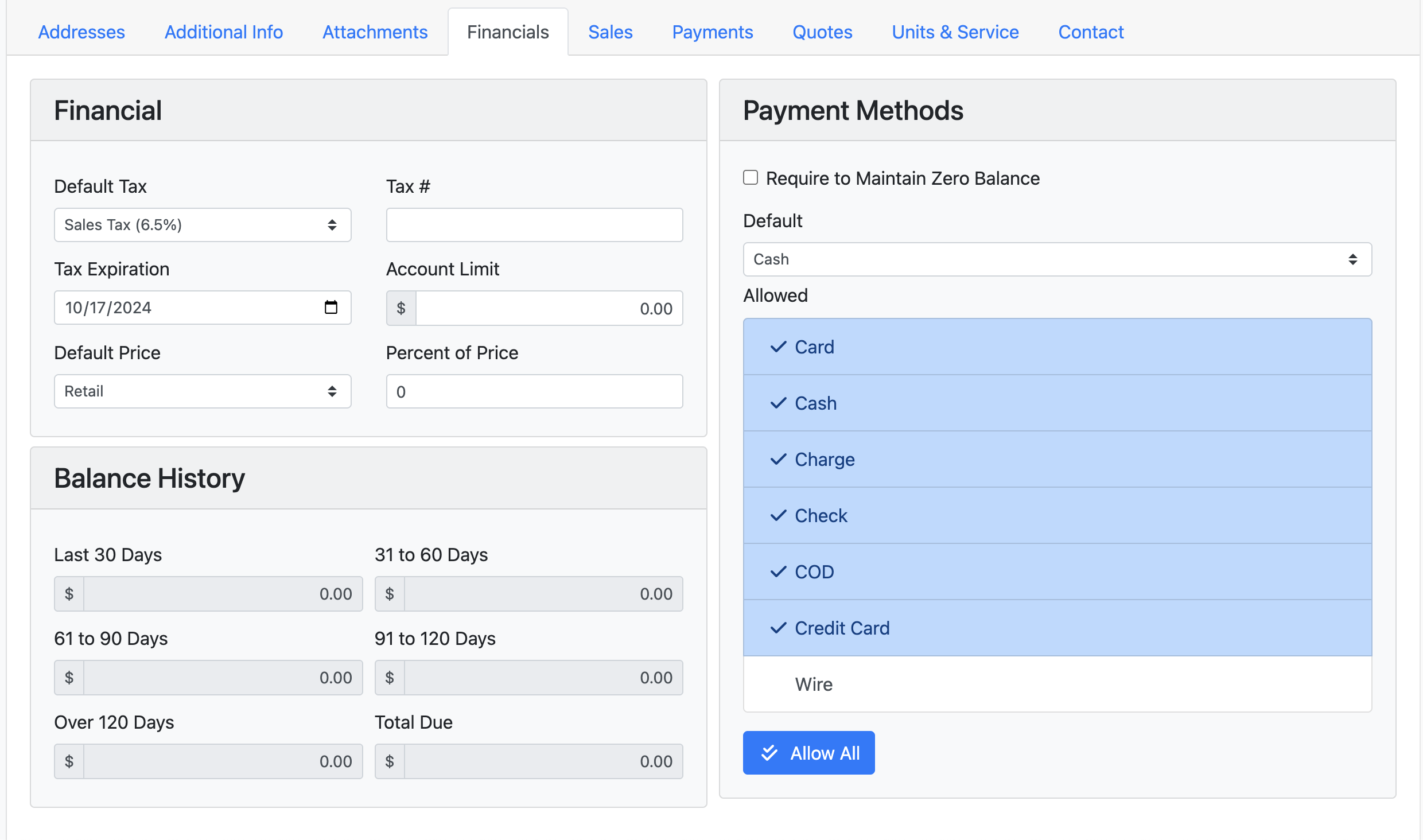
Task: Click the Tax # input field
Action: [534, 225]
